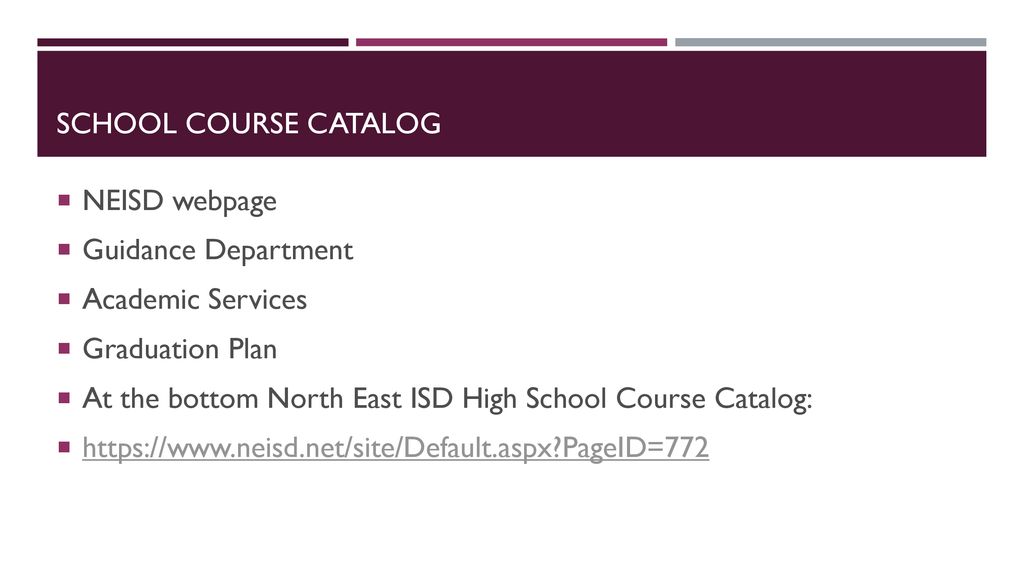
Task: Select the Graduation Plan bullet line
Action: click(x=180, y=349)
